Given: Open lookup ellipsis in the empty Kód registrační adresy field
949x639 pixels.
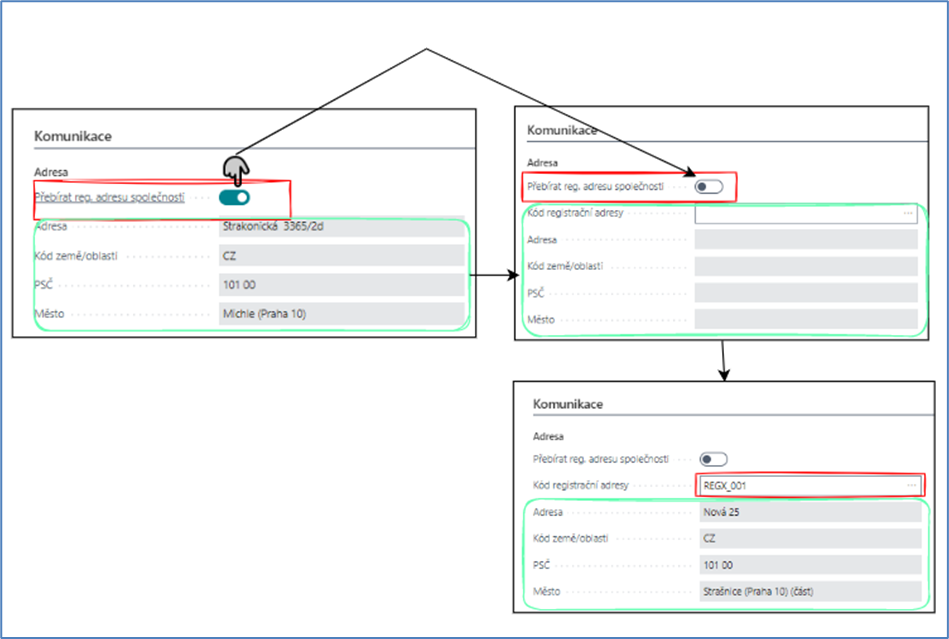Looking at the screenshot, I should tap(908, 213).
